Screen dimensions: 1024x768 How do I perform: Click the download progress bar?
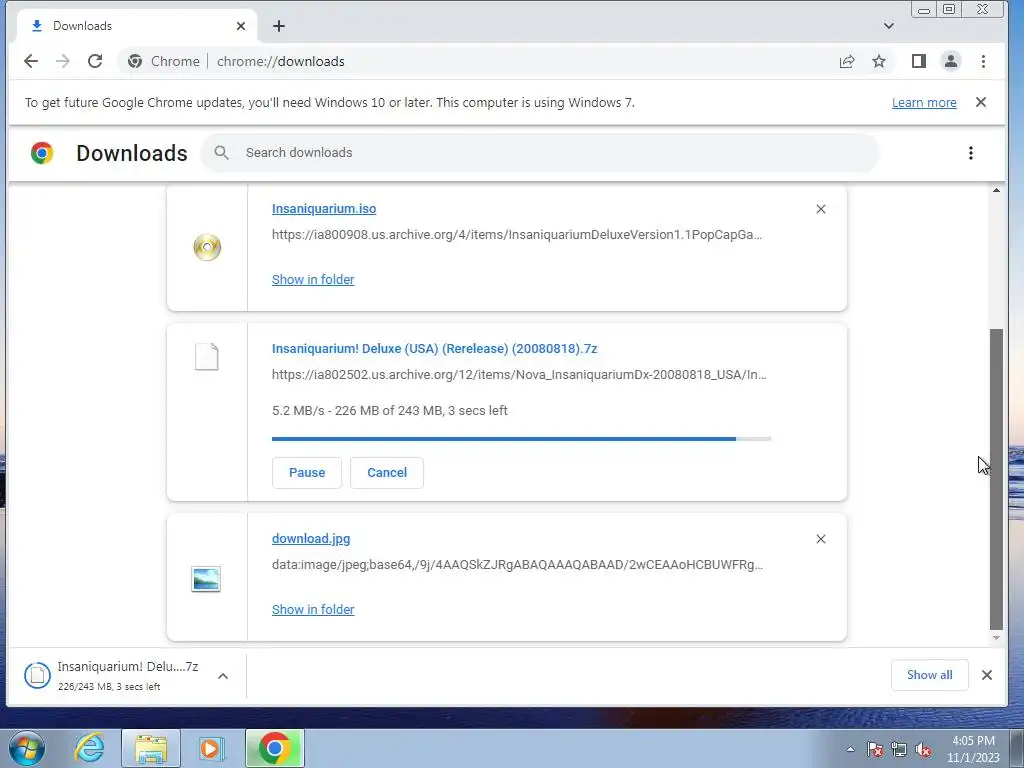[521, 439]
